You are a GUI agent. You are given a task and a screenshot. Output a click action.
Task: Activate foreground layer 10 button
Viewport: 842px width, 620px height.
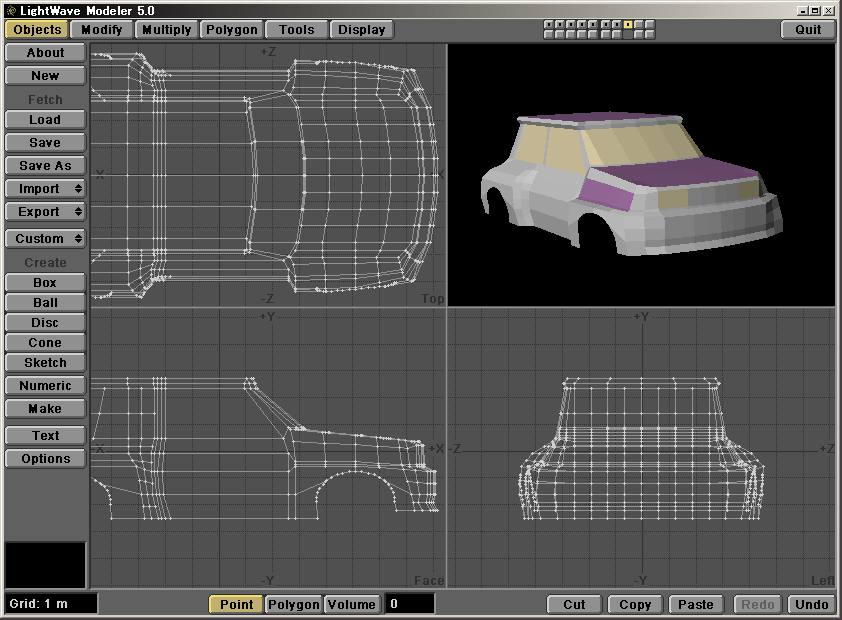coord(649,24)
